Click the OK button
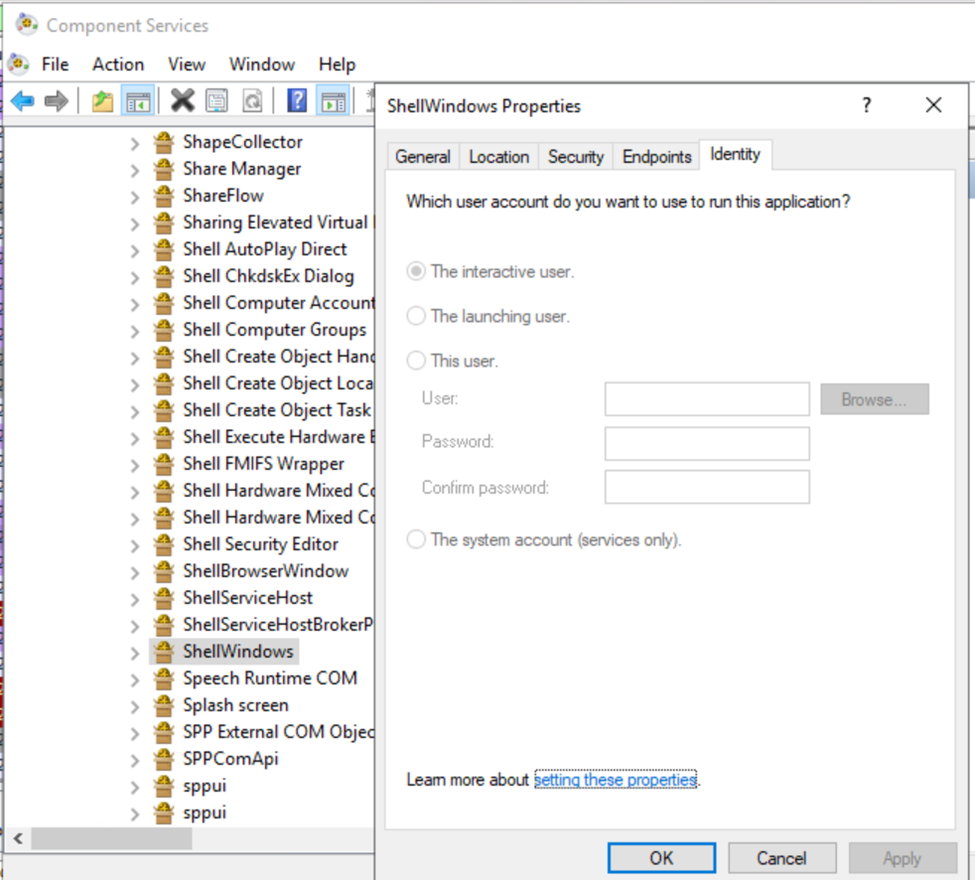 tap(662, 858)
